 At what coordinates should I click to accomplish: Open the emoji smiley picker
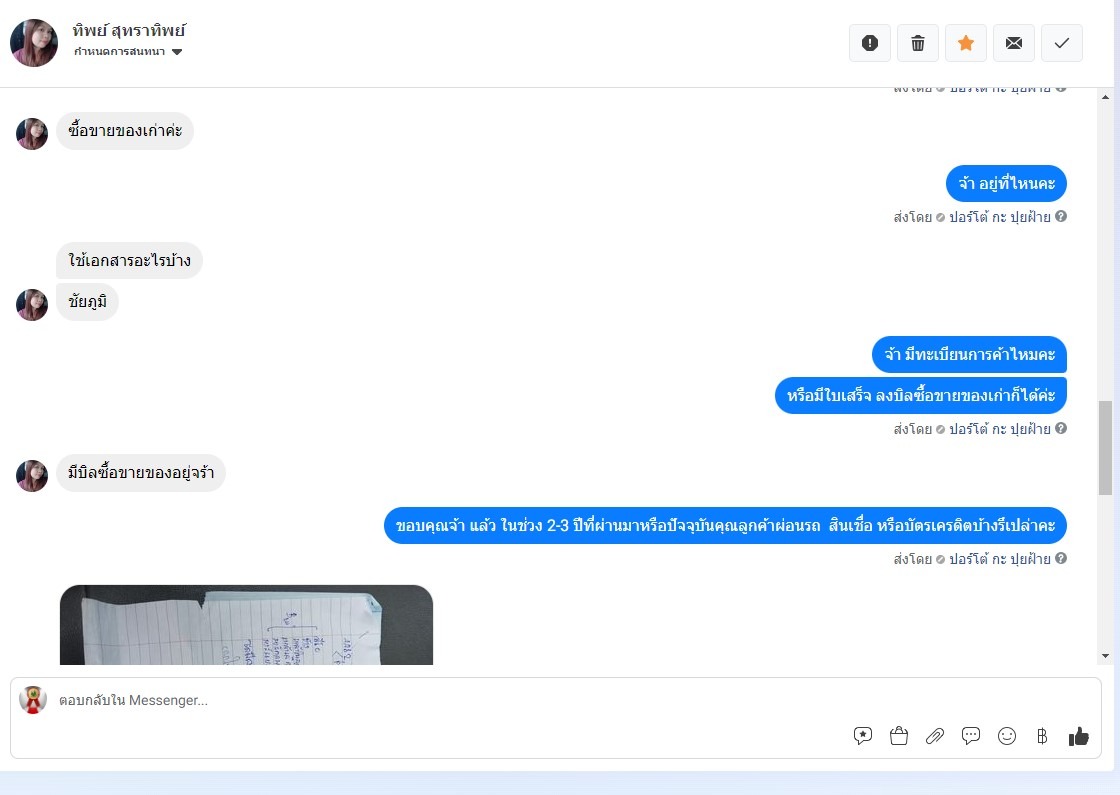[x=1006, y=736]
